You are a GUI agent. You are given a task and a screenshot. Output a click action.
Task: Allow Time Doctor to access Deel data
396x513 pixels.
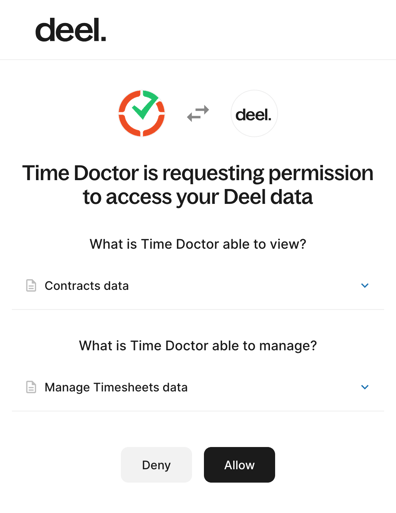pyautogui.click(x=239, y=465)
